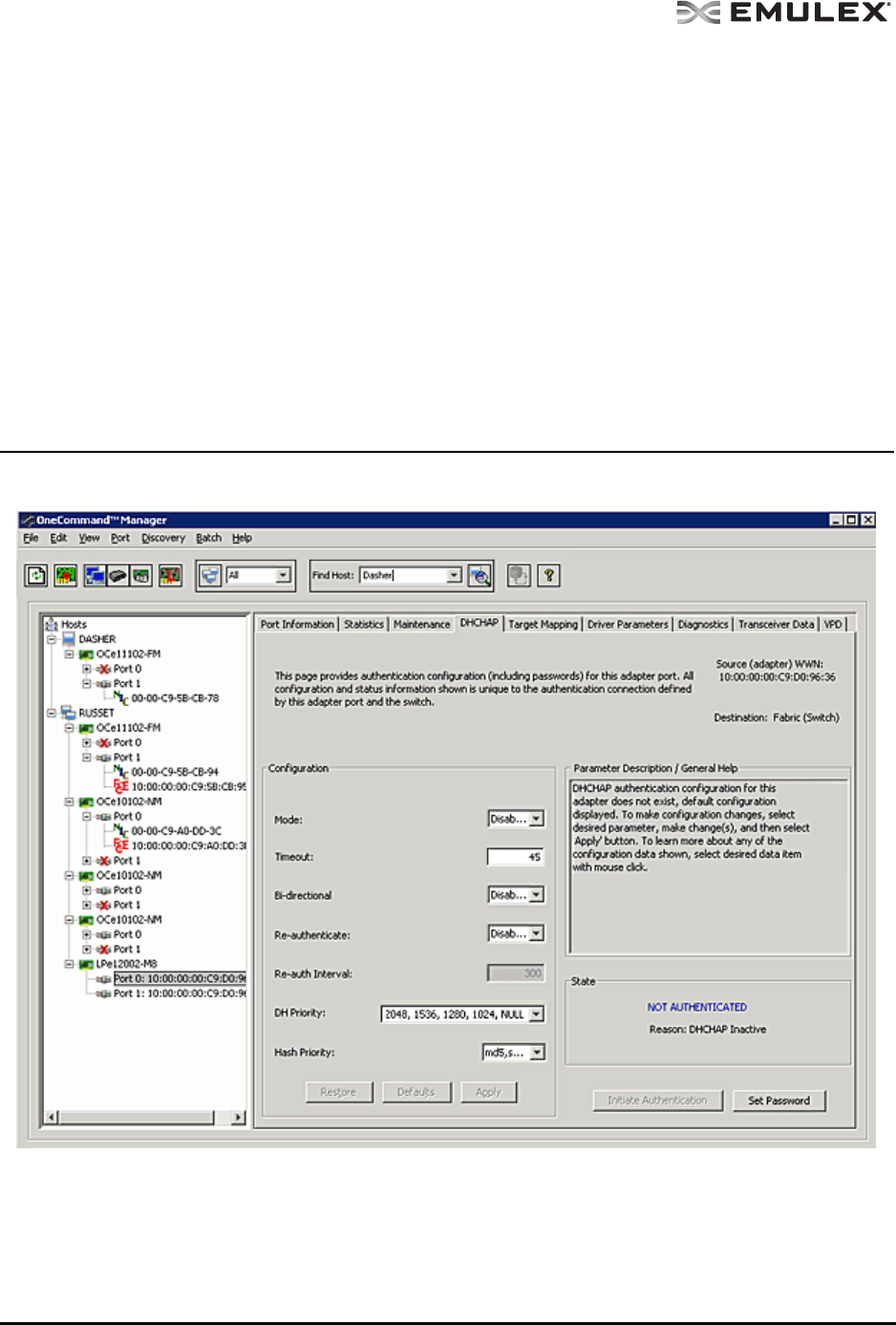Image resolution: width=896 pixels, height=1325 pixels.
Task: Collapse the RUSSET host node
Action: coord(52,713)
